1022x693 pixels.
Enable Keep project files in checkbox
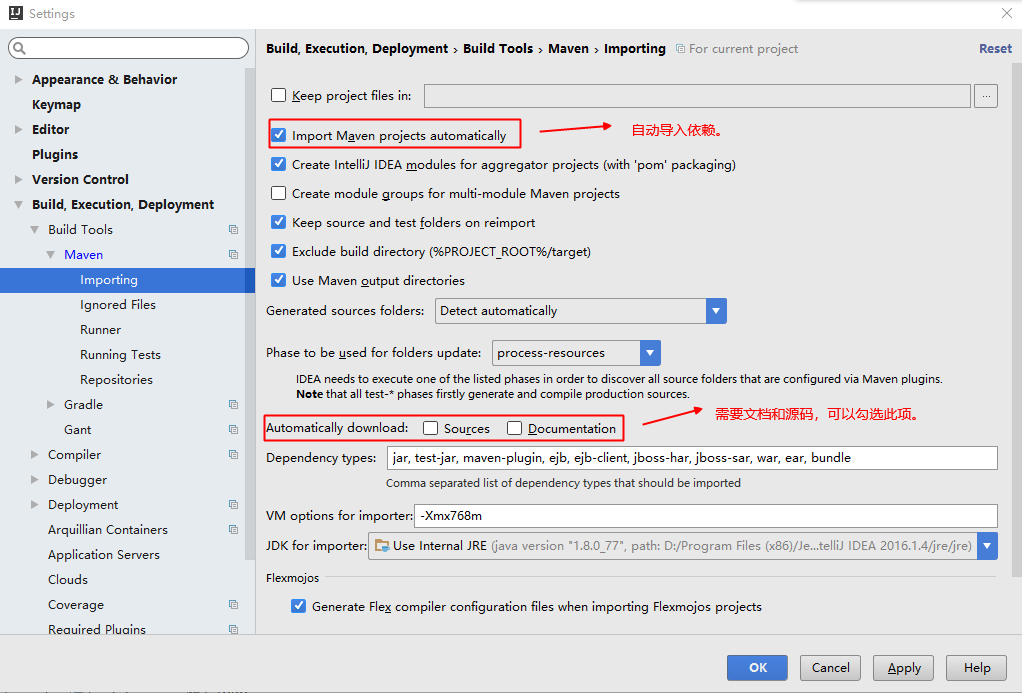pos(278,95)
